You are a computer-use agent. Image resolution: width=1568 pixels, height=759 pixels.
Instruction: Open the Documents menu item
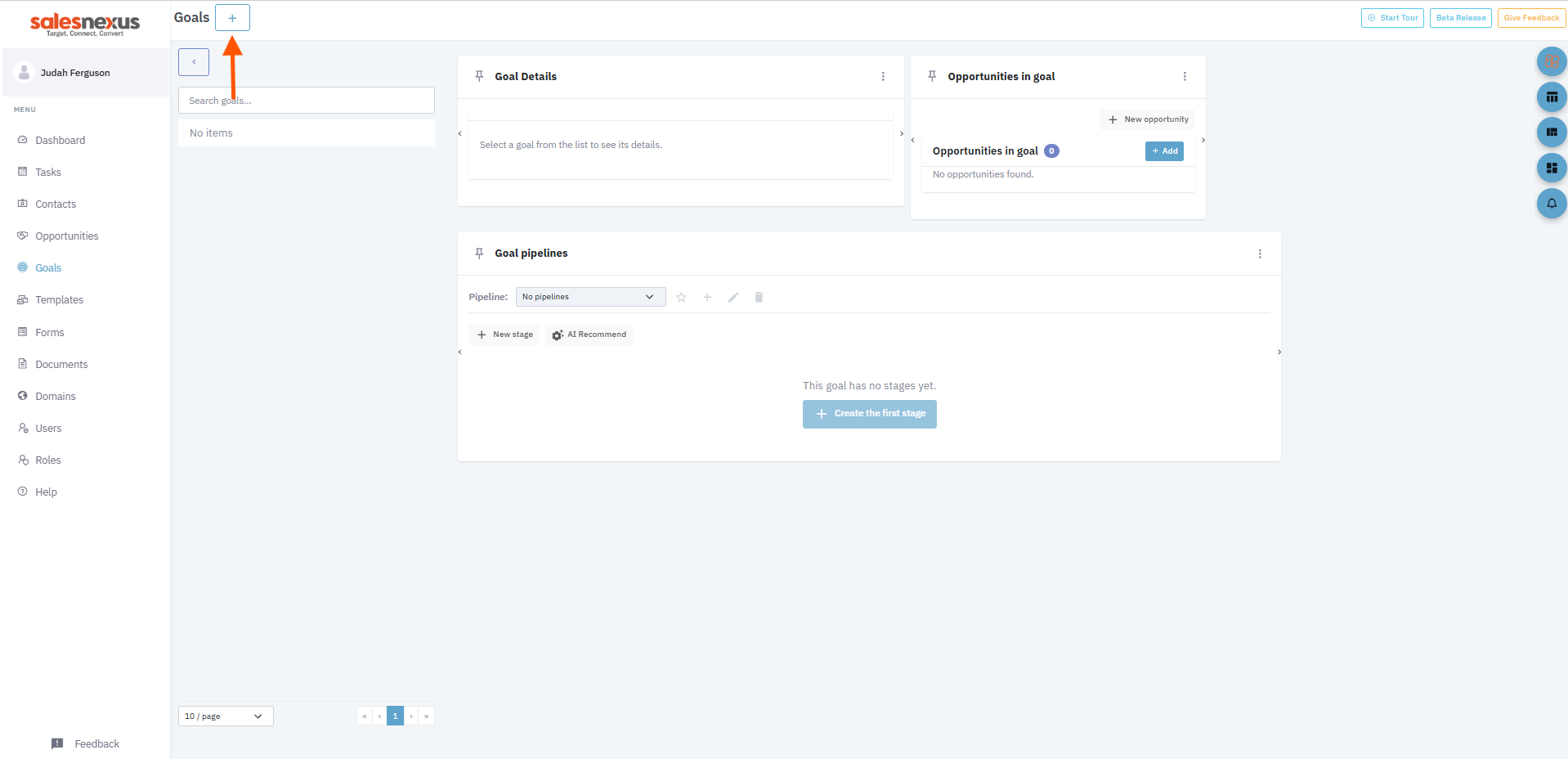click(61, 365)
